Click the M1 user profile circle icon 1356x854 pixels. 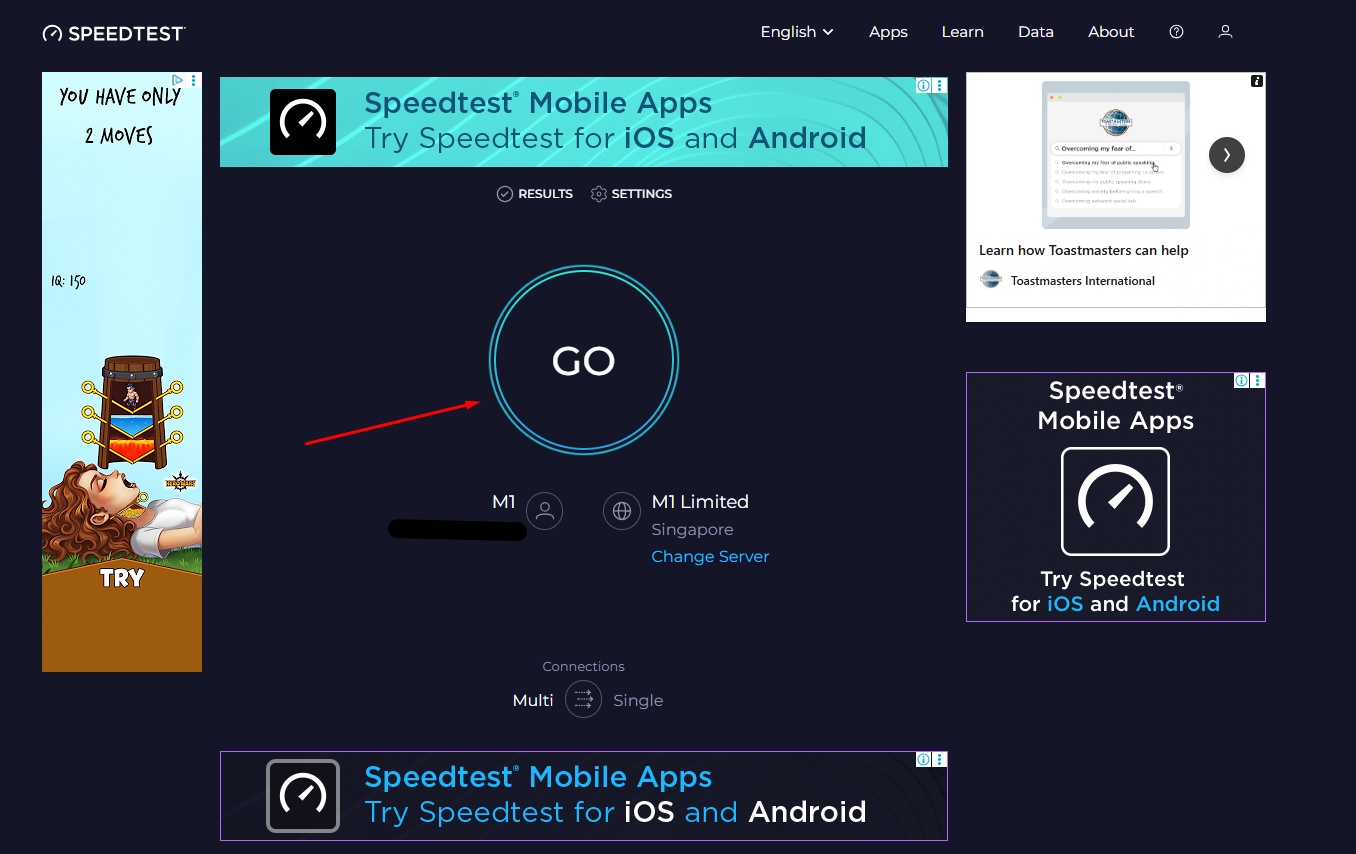coord(544,511)
